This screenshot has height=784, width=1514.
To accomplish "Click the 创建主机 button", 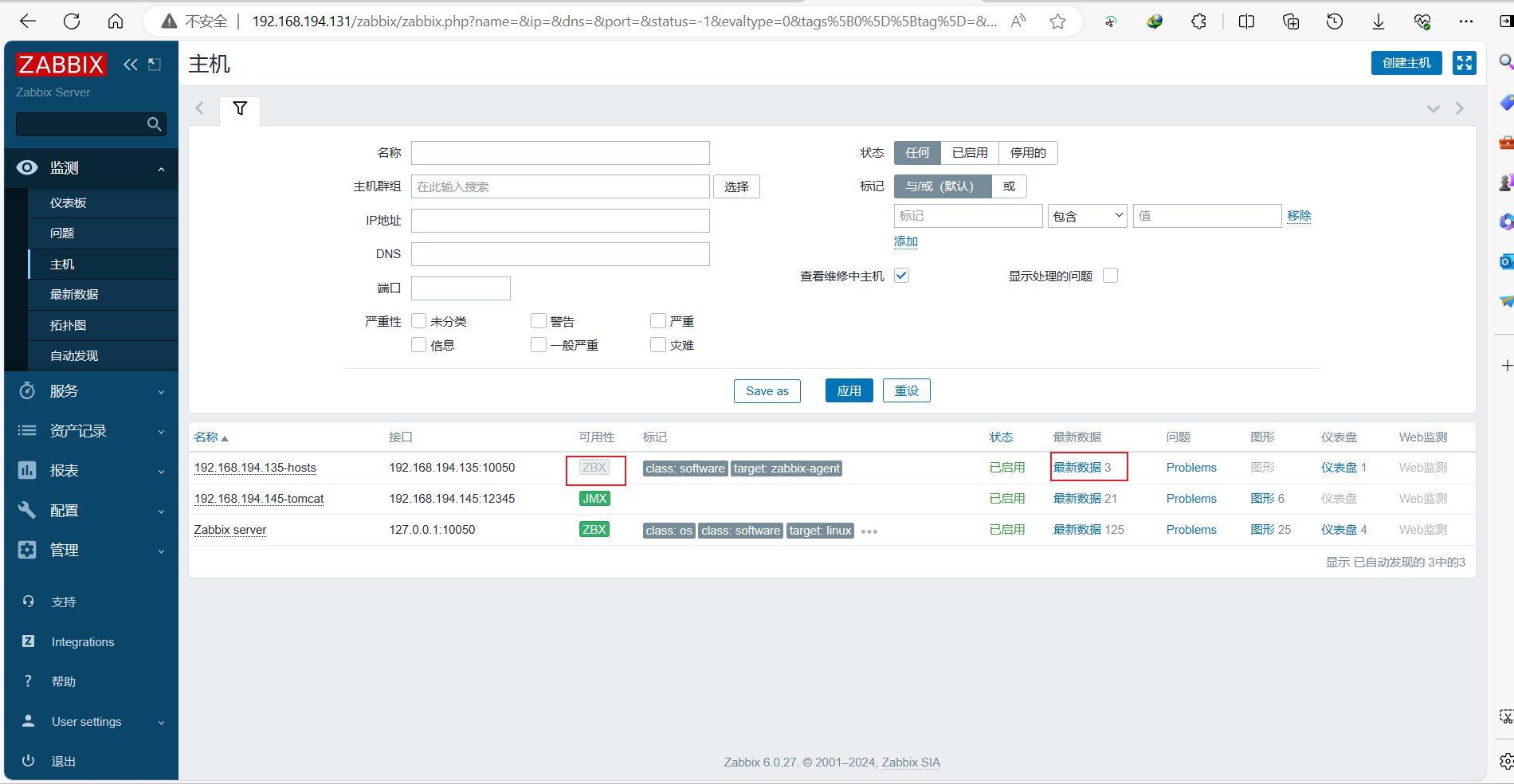I will (x=1406, y=63).
